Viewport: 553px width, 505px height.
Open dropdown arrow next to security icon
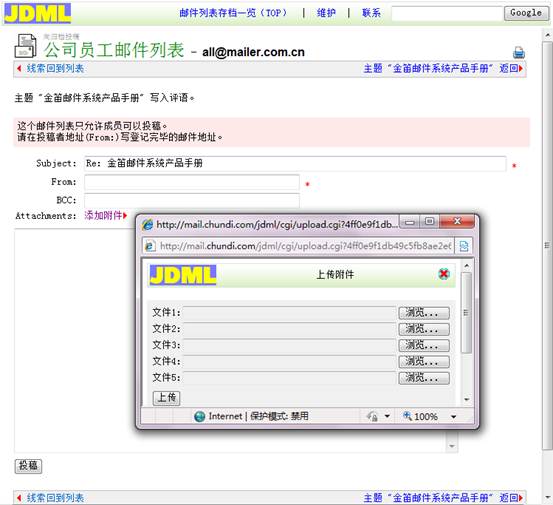tap(387, 416)
